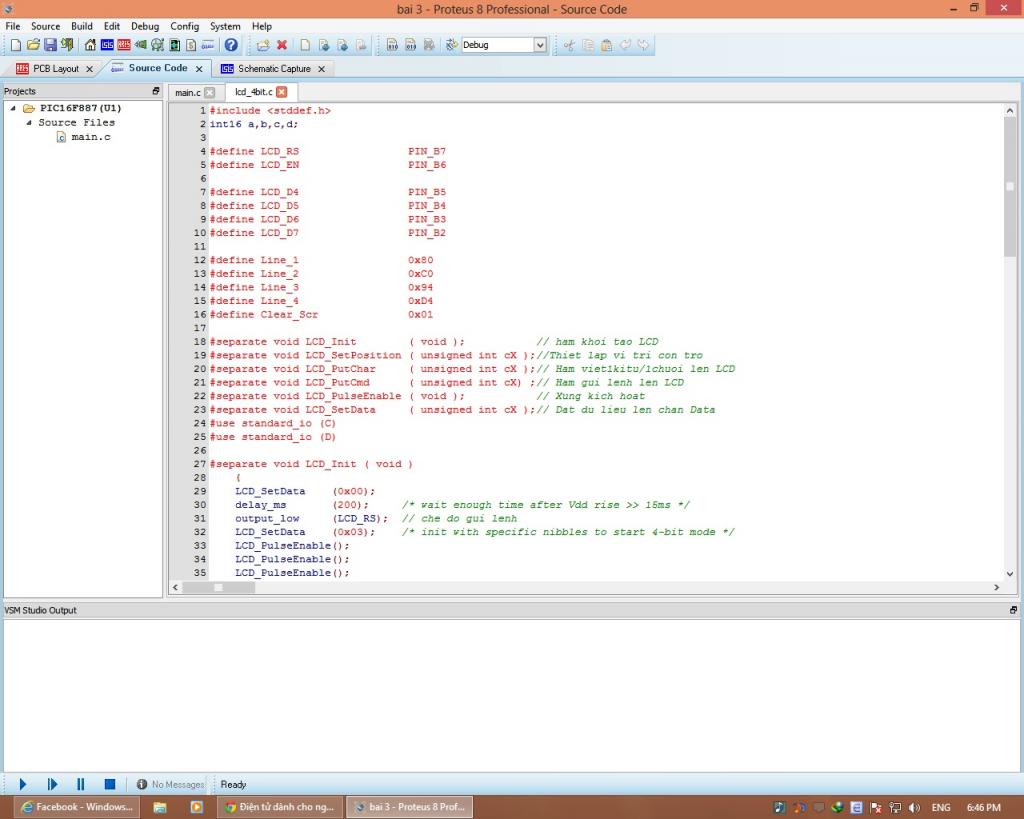Start the simulation with Play button
The height and width of the screenshot is (819, 1024).
(23, 784)
